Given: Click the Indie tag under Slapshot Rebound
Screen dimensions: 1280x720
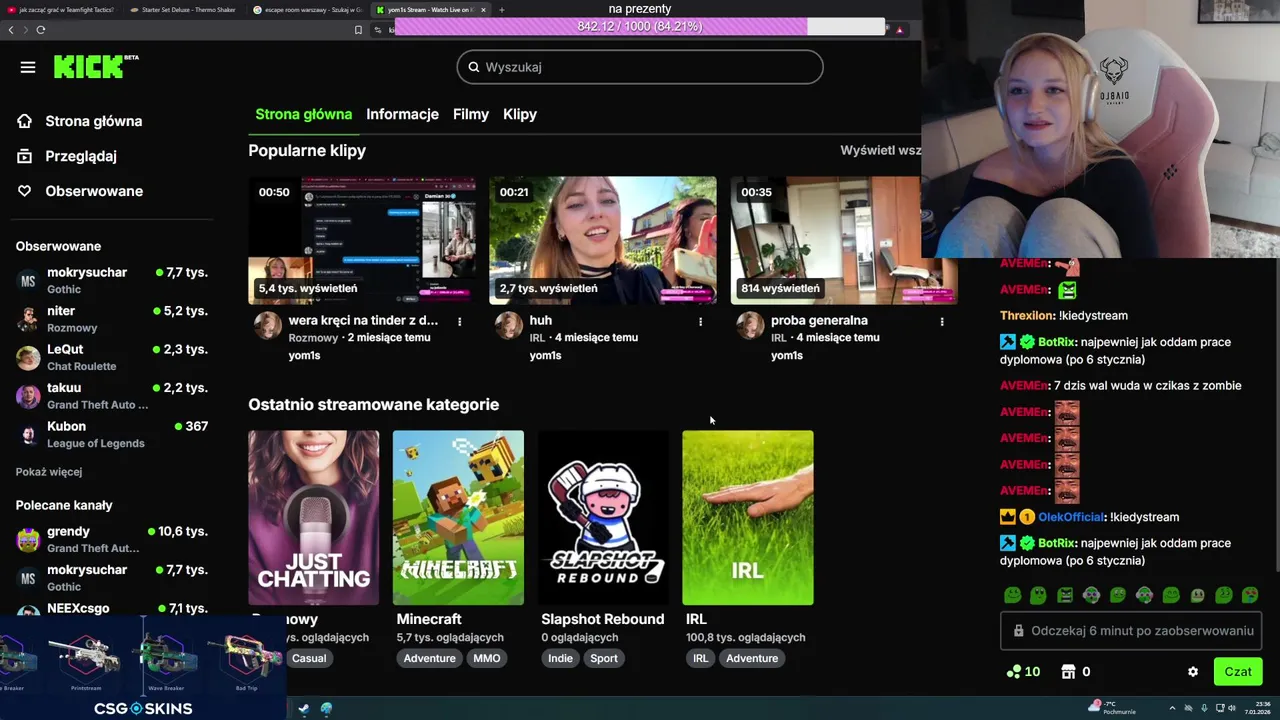Looking at the screenshot, I should coord(560,658).
